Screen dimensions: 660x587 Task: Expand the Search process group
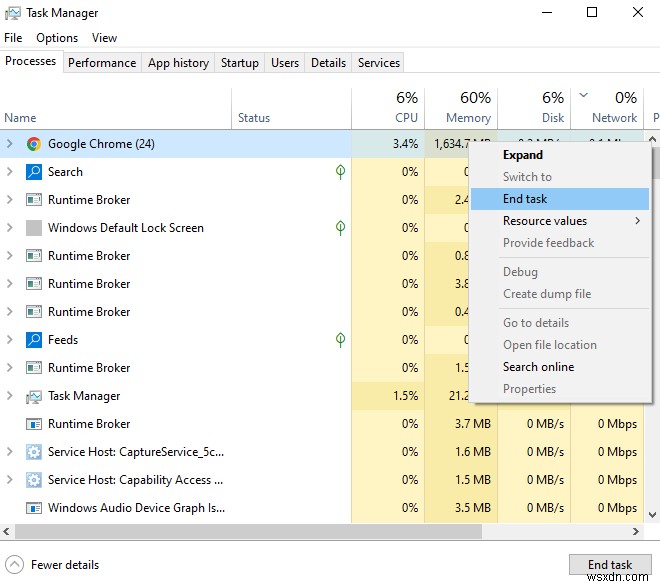click(x=10, y=172)
